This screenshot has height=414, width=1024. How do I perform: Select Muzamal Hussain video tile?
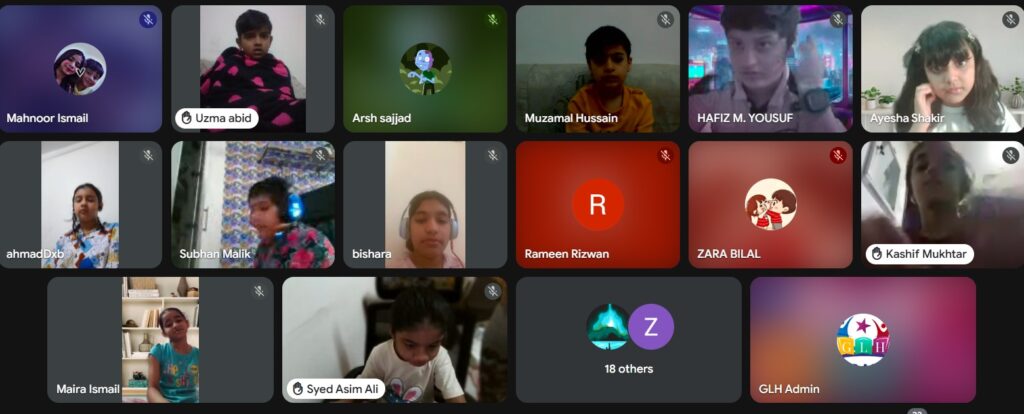pyautogui.click(x=598, y=69)
